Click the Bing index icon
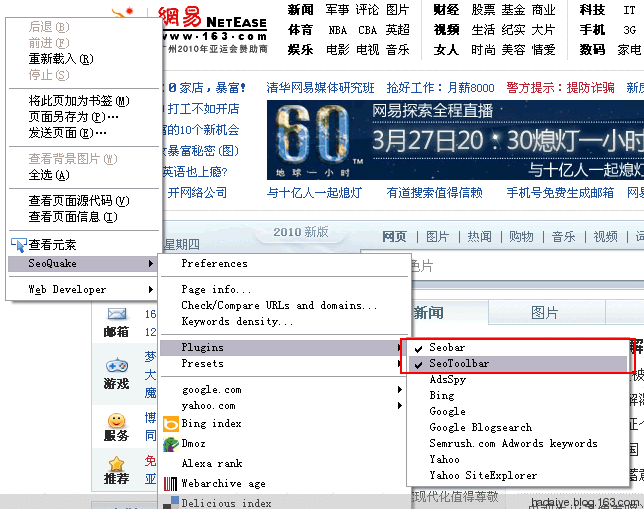The height and width of the screenshot is (509, 644). [171, 423]
